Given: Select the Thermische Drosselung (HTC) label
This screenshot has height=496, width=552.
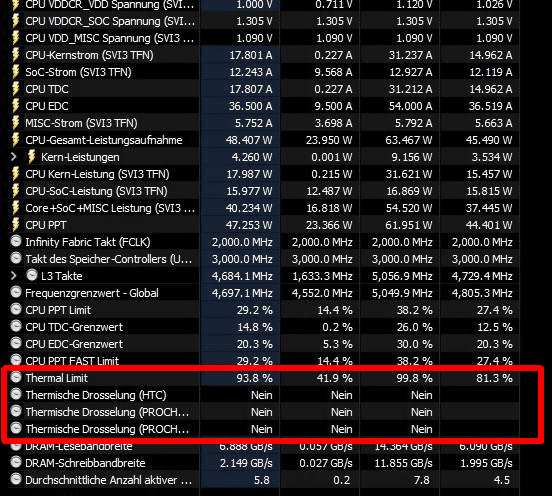Looking at the screenshot, I should pyautogui.click(x=96, y=395).
